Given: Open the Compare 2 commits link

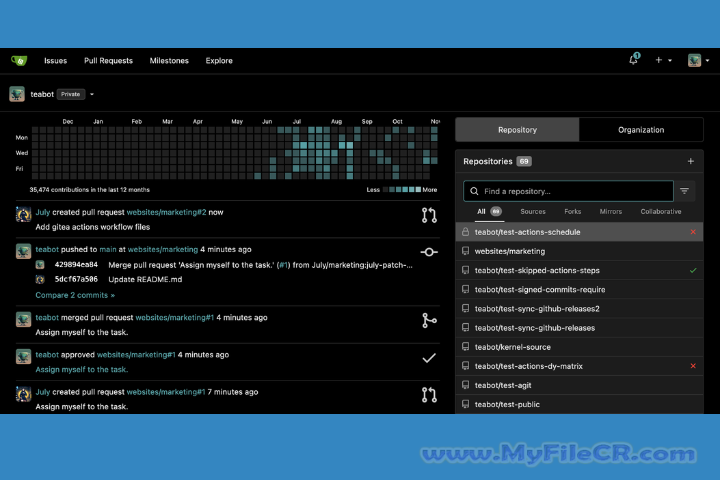Looking at the screenshot, I should (75, 295).
